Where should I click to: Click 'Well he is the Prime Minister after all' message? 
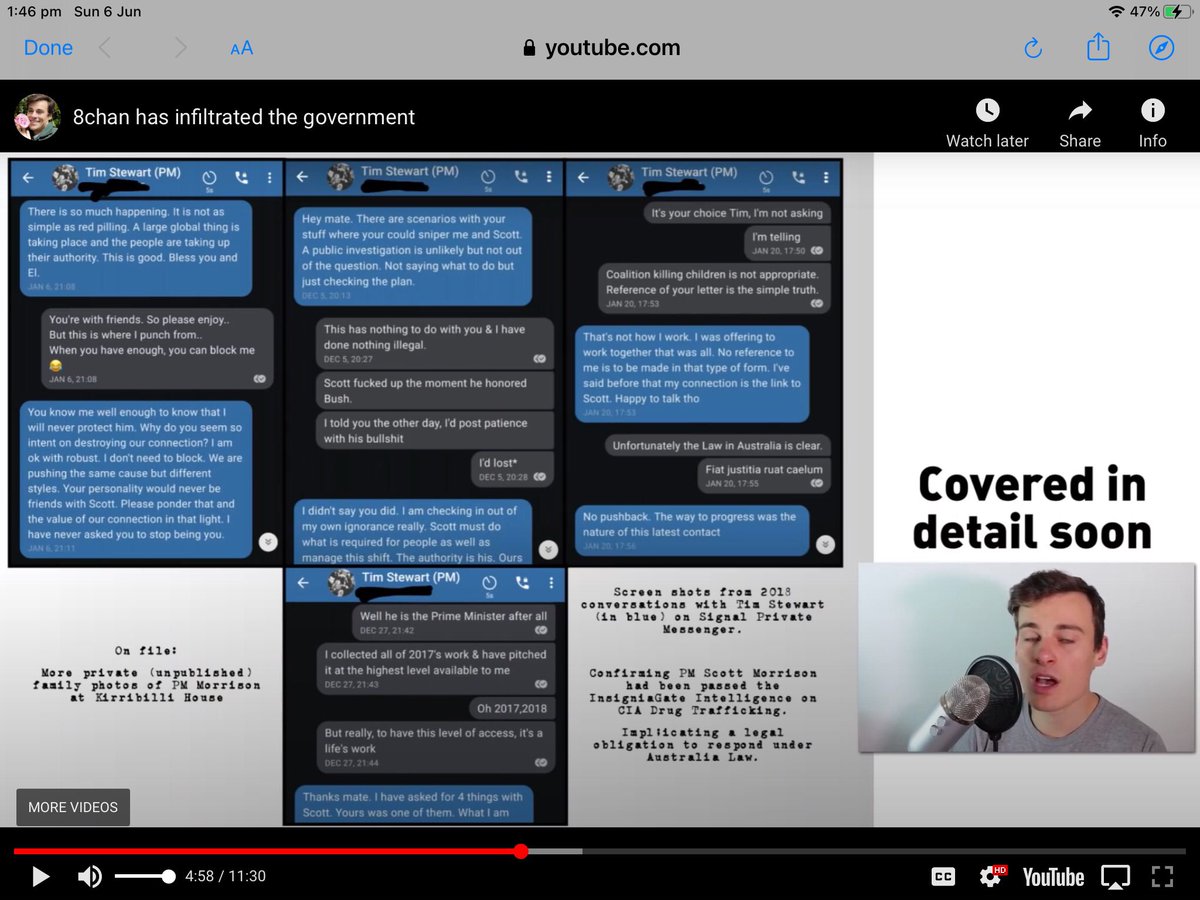[453, 622]
